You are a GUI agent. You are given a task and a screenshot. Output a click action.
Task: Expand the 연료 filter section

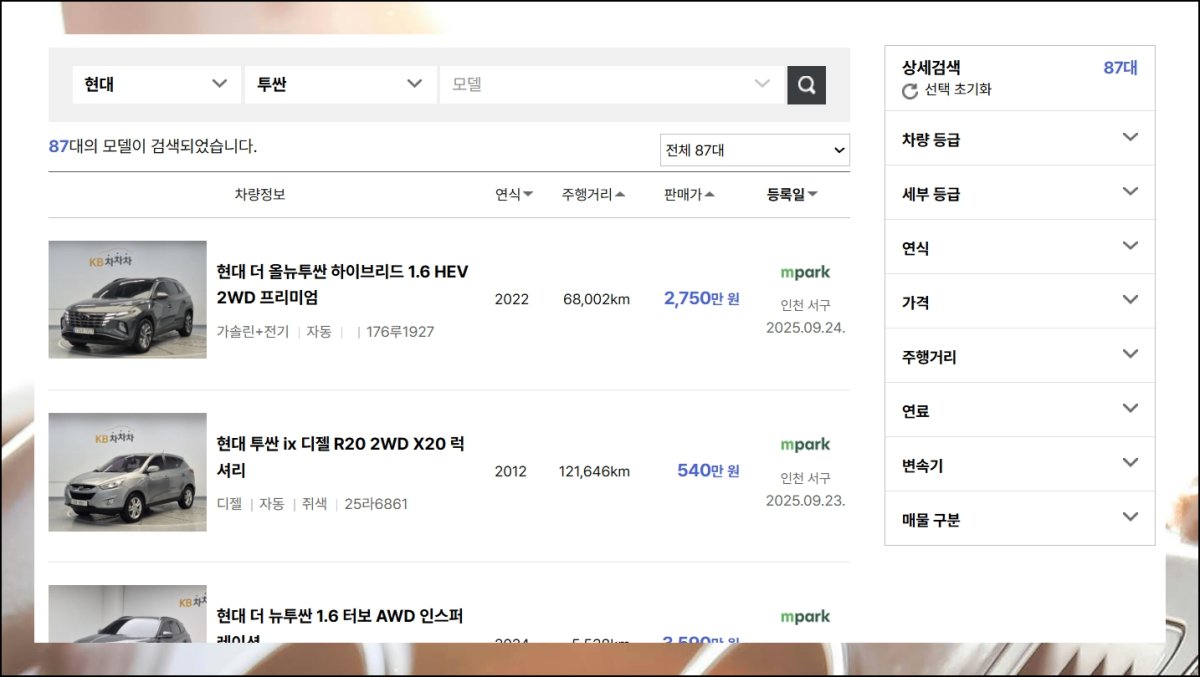click(1020, 409)
